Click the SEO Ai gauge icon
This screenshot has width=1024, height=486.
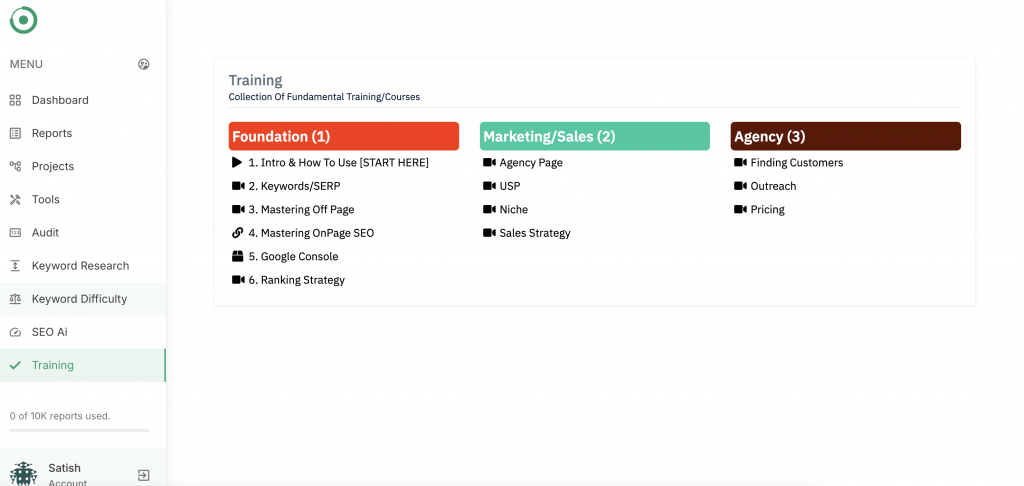(x=15, y=332)
